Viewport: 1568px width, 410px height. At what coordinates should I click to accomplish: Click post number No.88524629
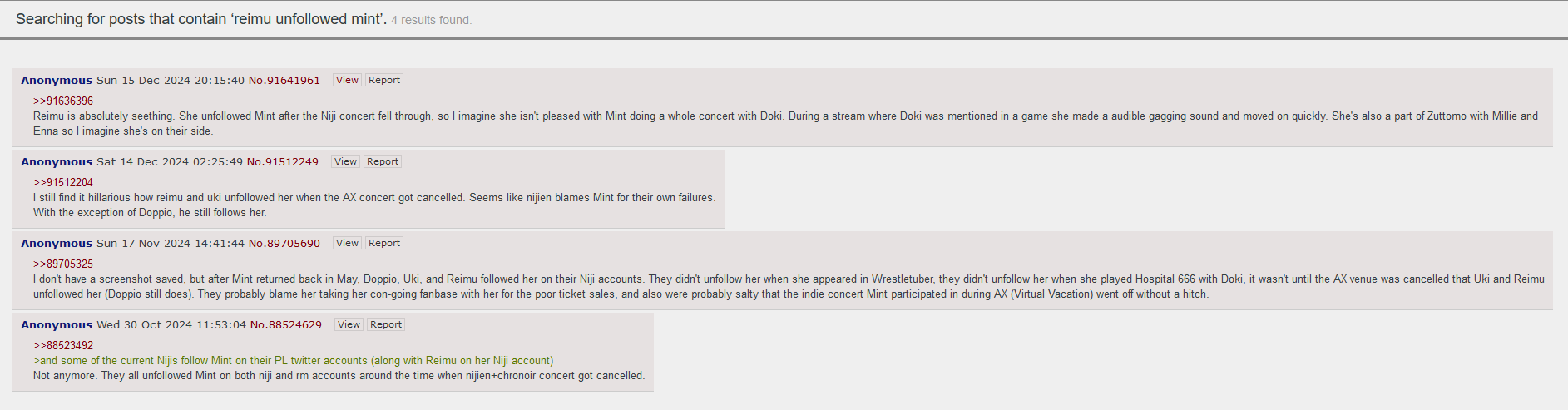tap(286, 324)
